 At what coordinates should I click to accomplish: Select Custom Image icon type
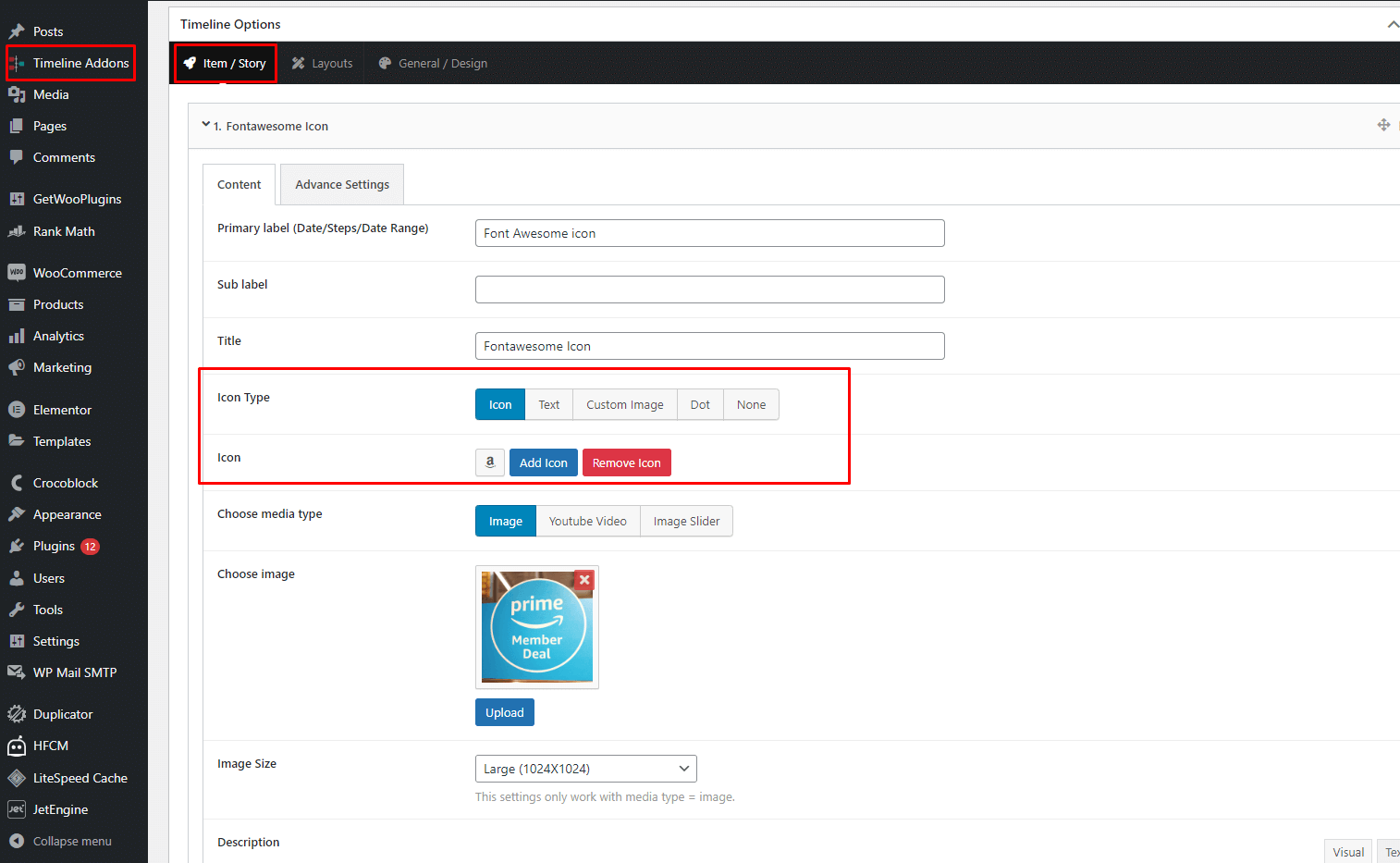coord(624,405)
